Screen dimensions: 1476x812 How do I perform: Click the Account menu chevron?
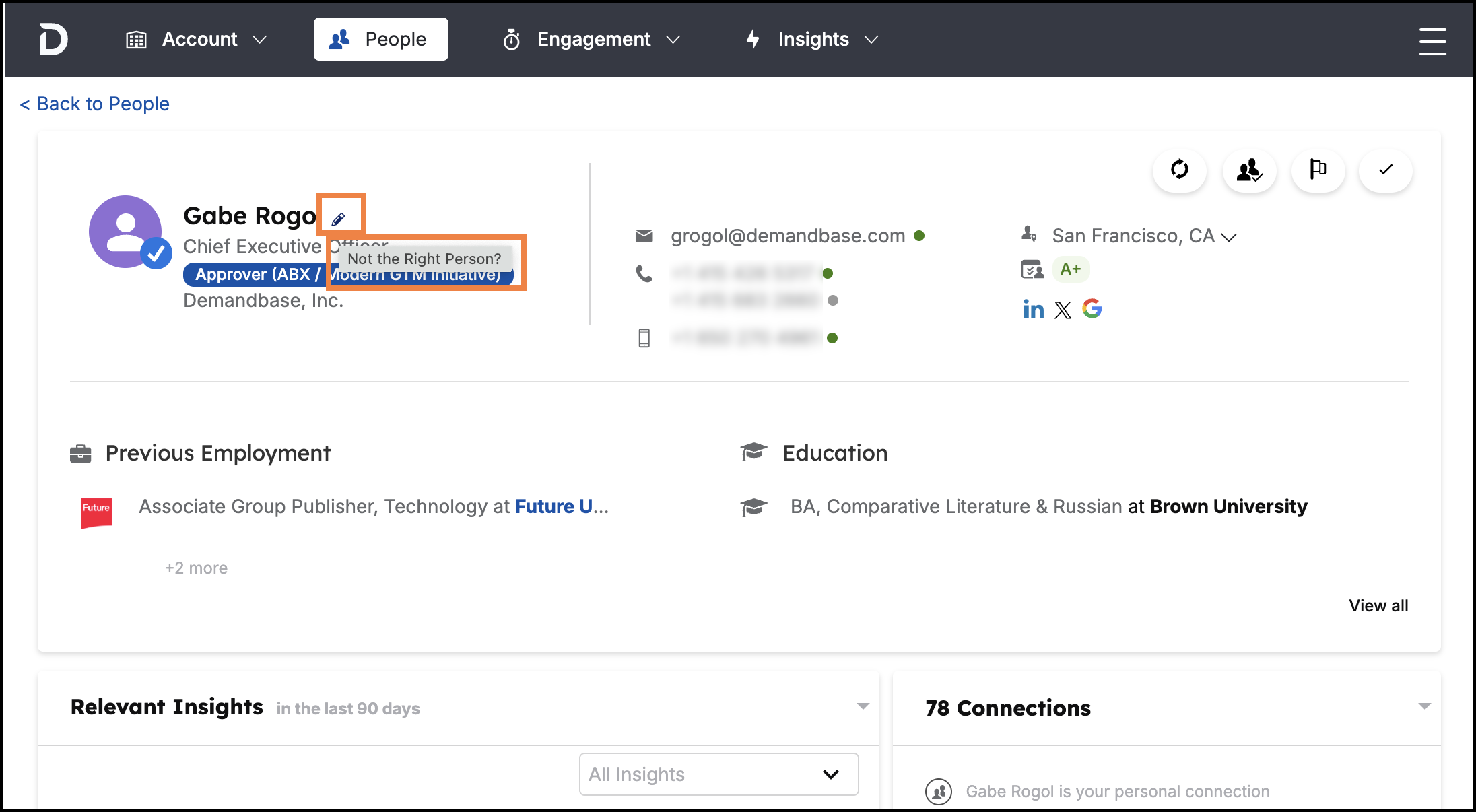260,40
